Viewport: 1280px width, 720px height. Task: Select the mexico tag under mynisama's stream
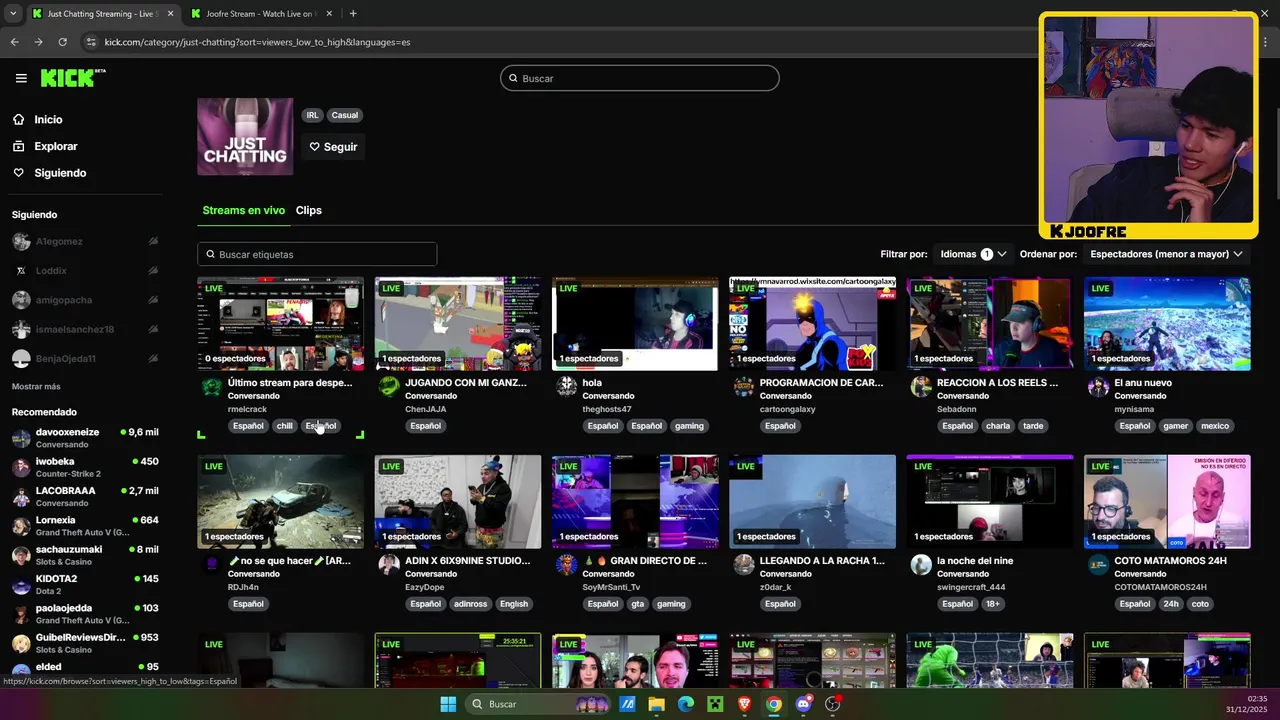point(1215,426)
